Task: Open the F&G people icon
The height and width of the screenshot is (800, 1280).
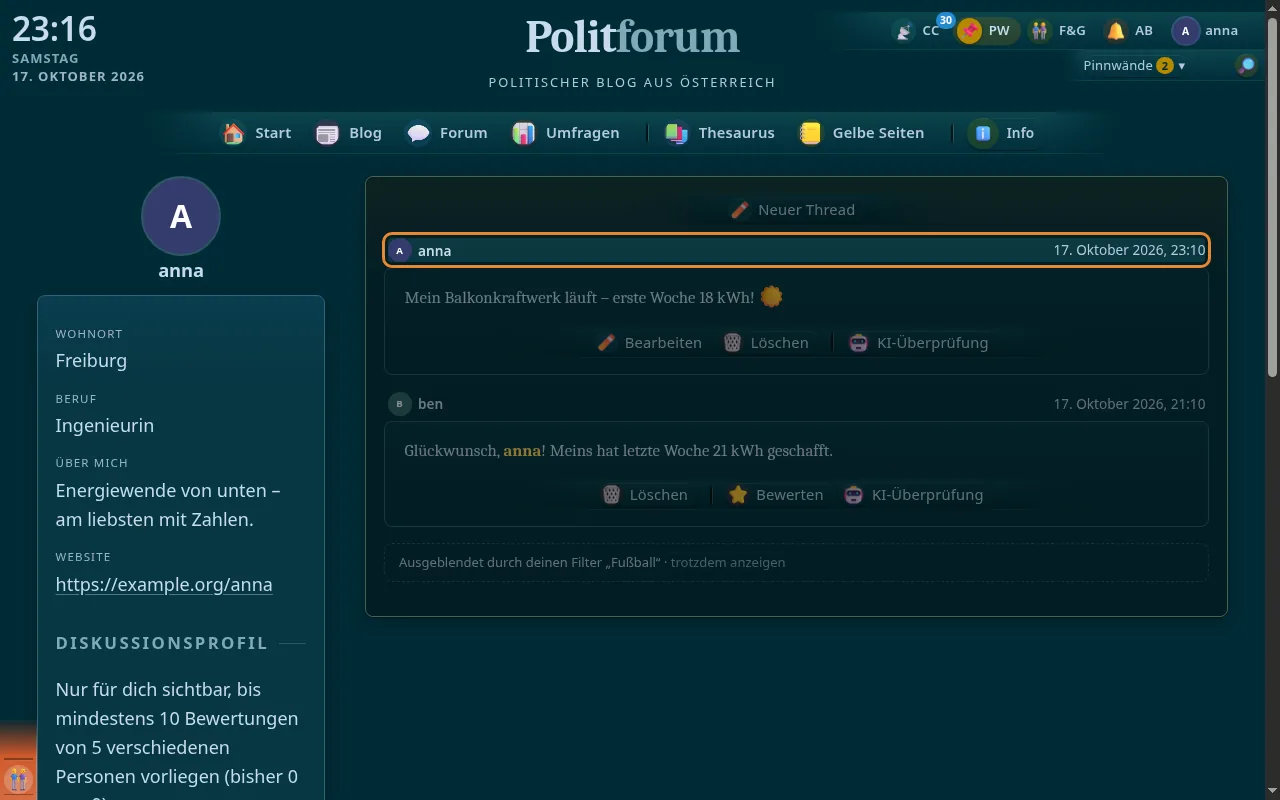Action: point(1041,31)
